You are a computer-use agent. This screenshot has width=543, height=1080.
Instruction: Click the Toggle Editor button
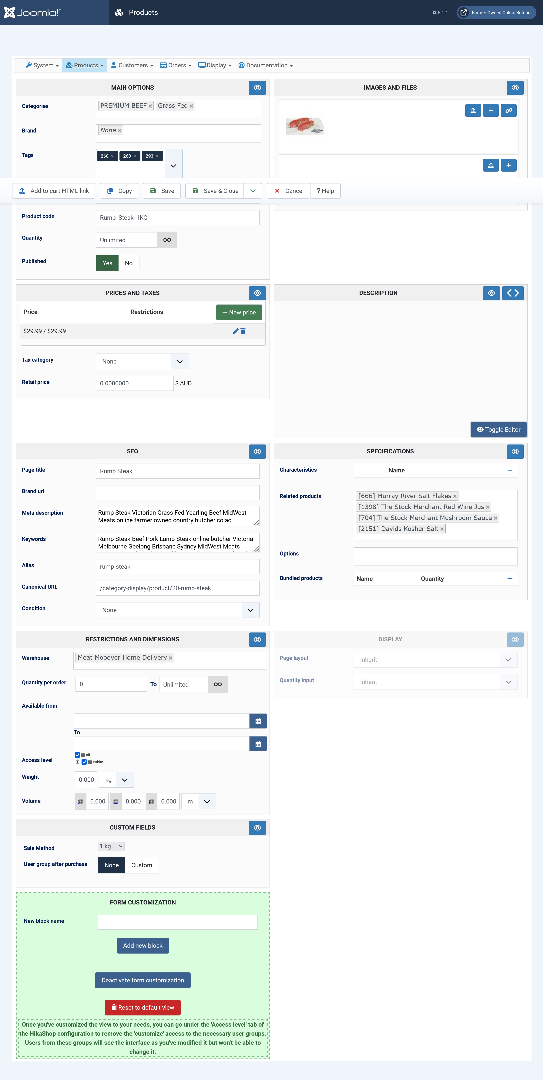point(499,429)
